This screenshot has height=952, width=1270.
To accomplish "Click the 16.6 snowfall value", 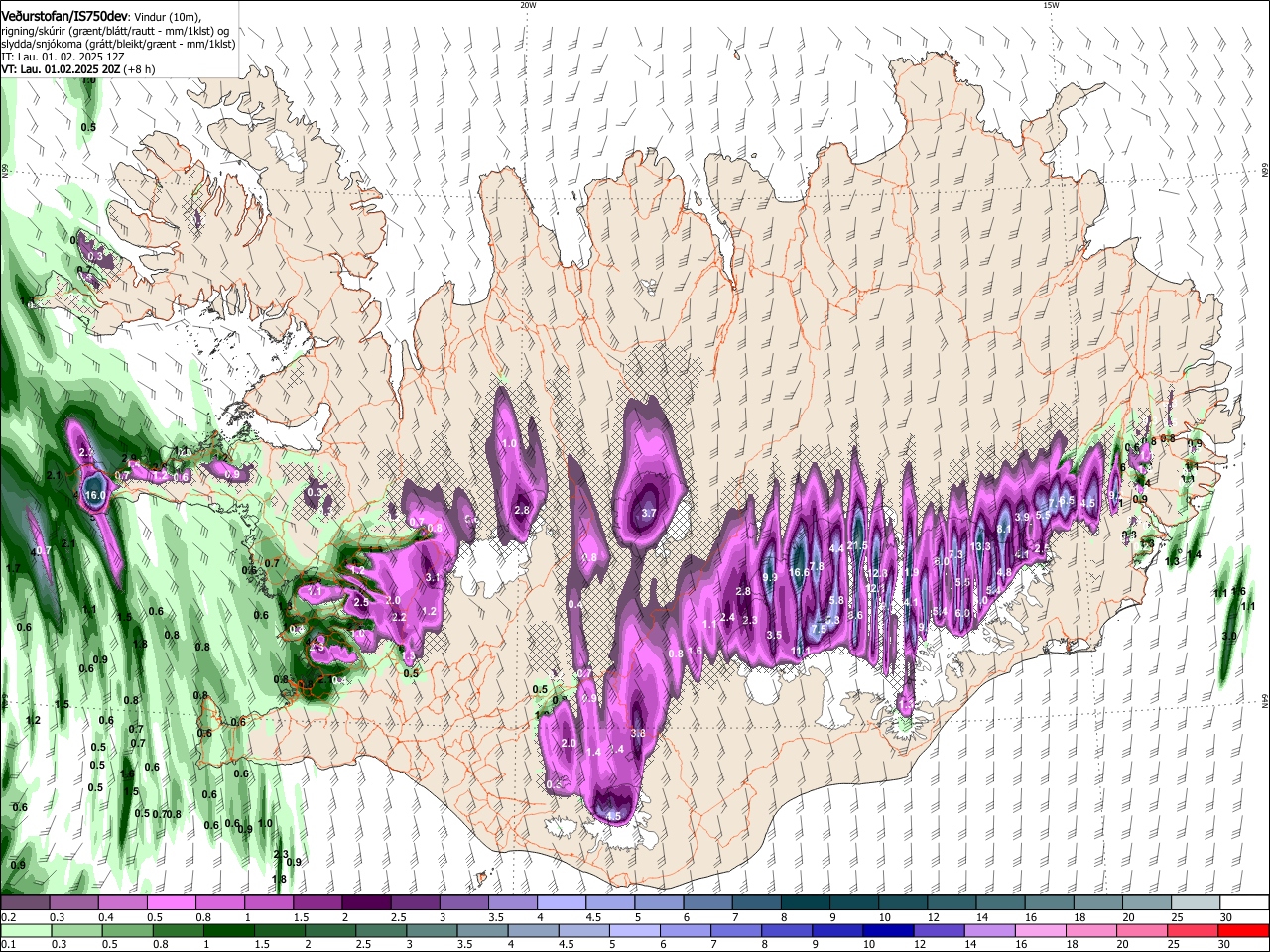I will click(800, 572).
